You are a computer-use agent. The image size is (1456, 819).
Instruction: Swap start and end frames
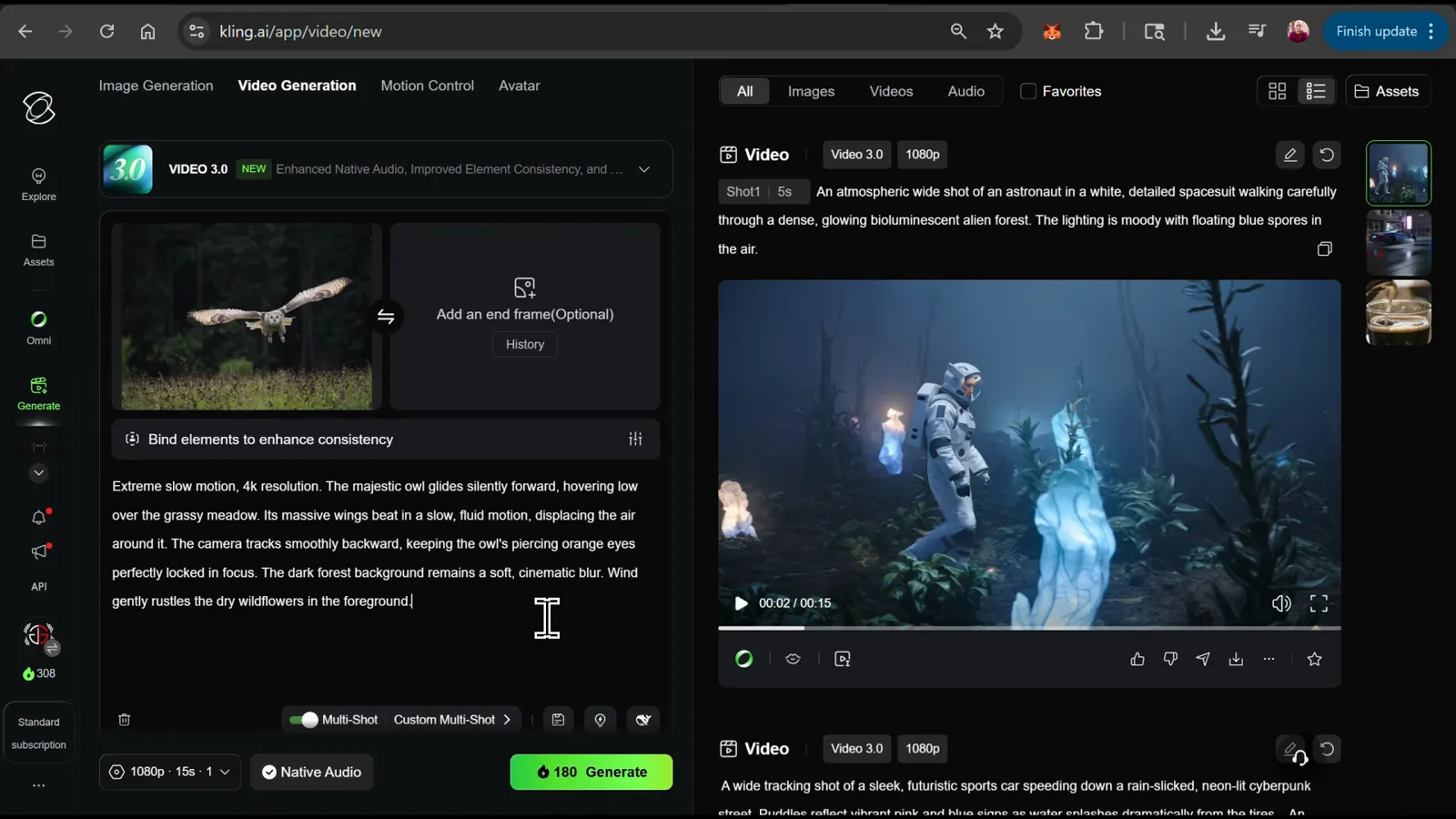pos(386,317)
